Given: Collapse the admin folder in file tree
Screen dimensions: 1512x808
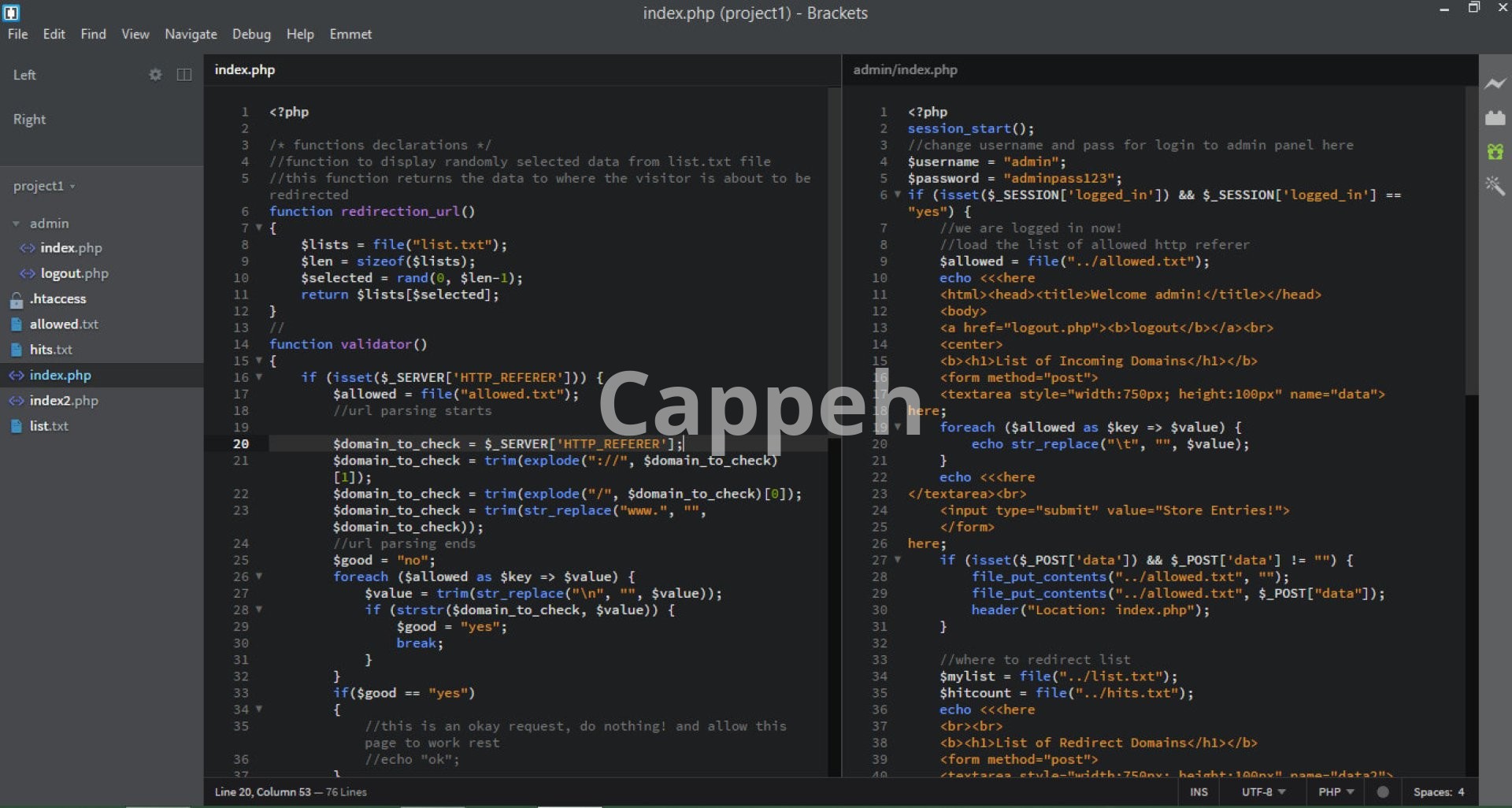Looking at the screenshot, I should pos(16,224).
